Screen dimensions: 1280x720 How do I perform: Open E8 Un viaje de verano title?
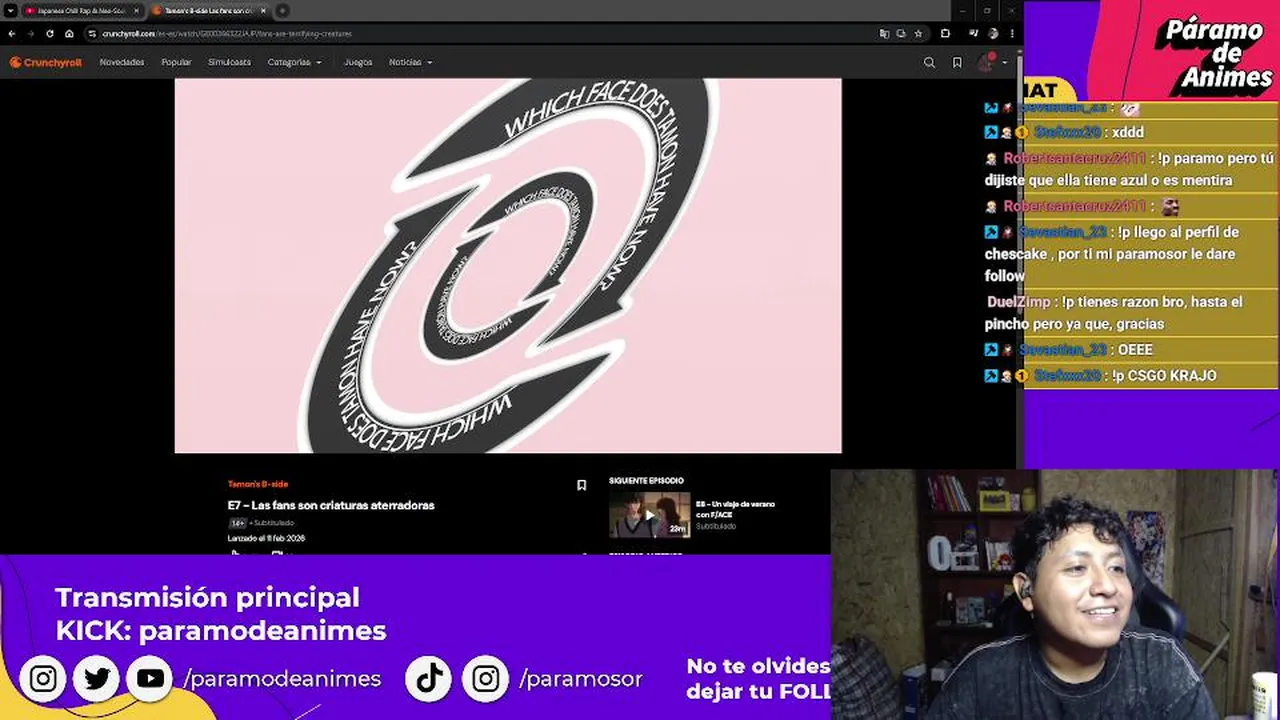(x=735, y=509)
